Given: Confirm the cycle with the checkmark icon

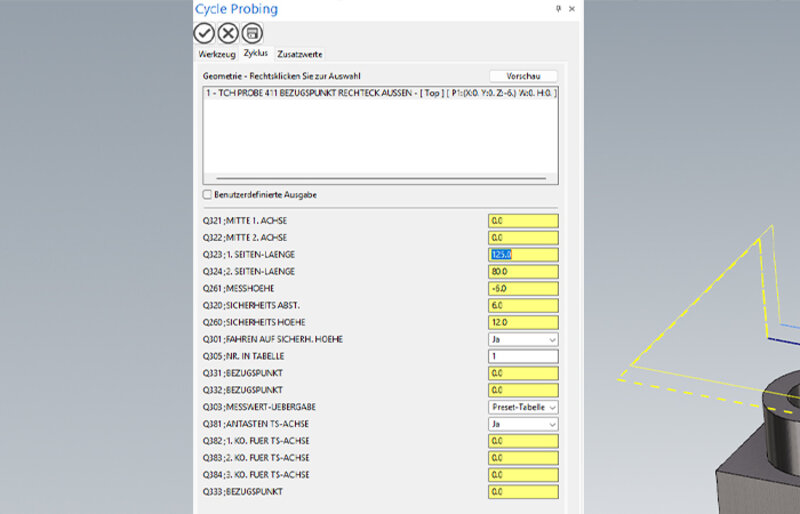Looking at the screenshot, I should click(x=204, y=33).
